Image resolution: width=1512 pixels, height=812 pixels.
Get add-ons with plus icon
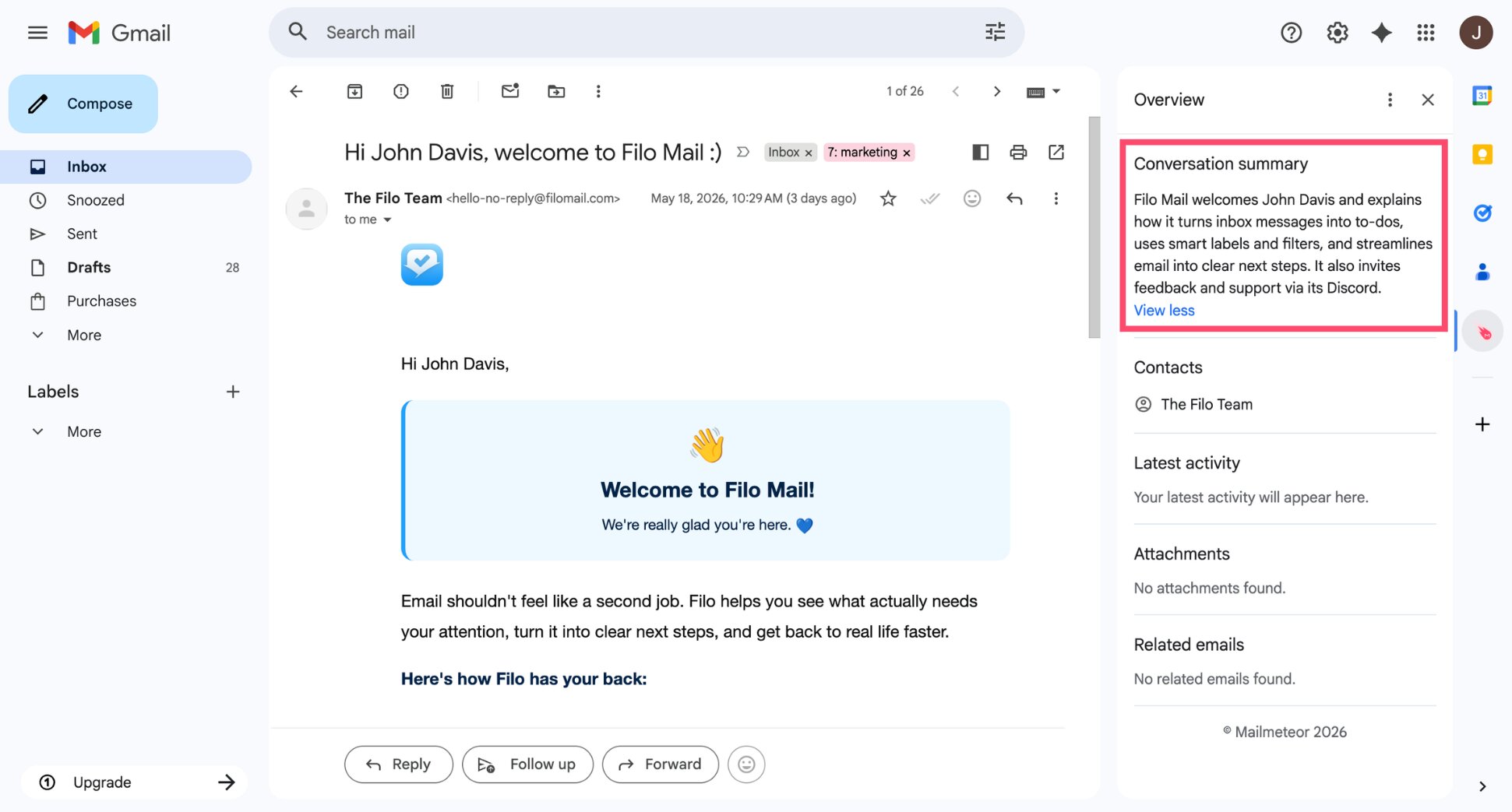tap(1482, 424)
